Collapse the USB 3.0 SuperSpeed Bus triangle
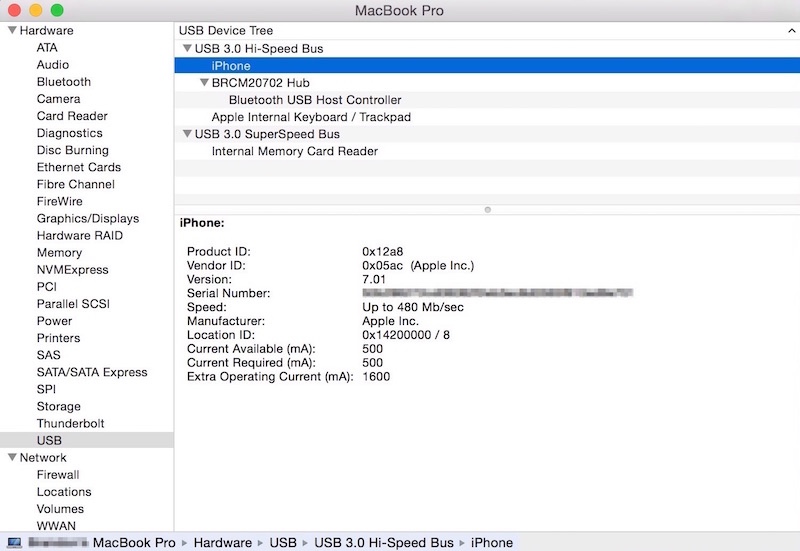This screenshot has height=551, width=800. (x=187, y=134)
